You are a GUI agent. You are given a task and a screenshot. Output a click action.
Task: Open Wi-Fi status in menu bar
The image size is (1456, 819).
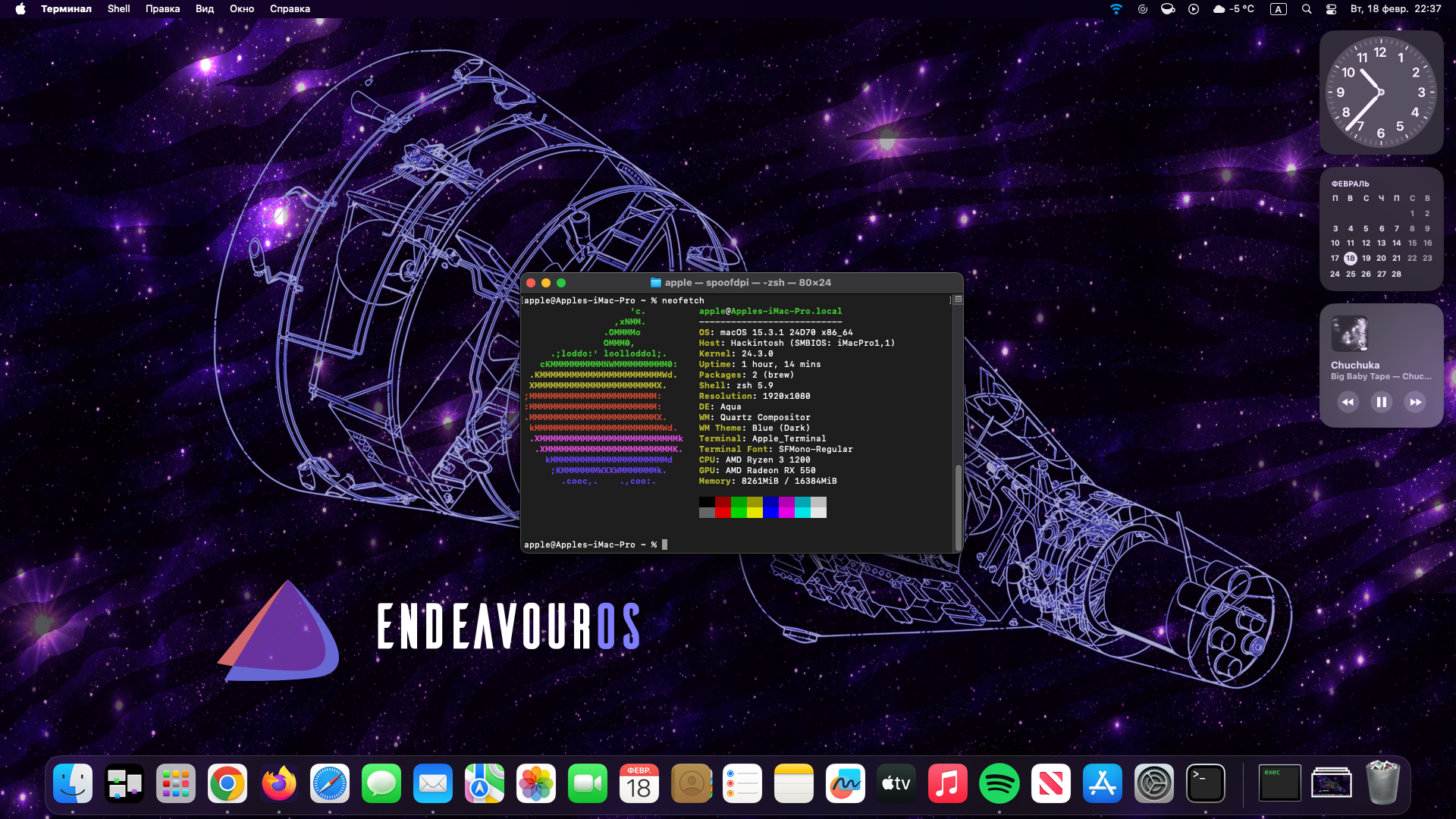point(1116,9)
